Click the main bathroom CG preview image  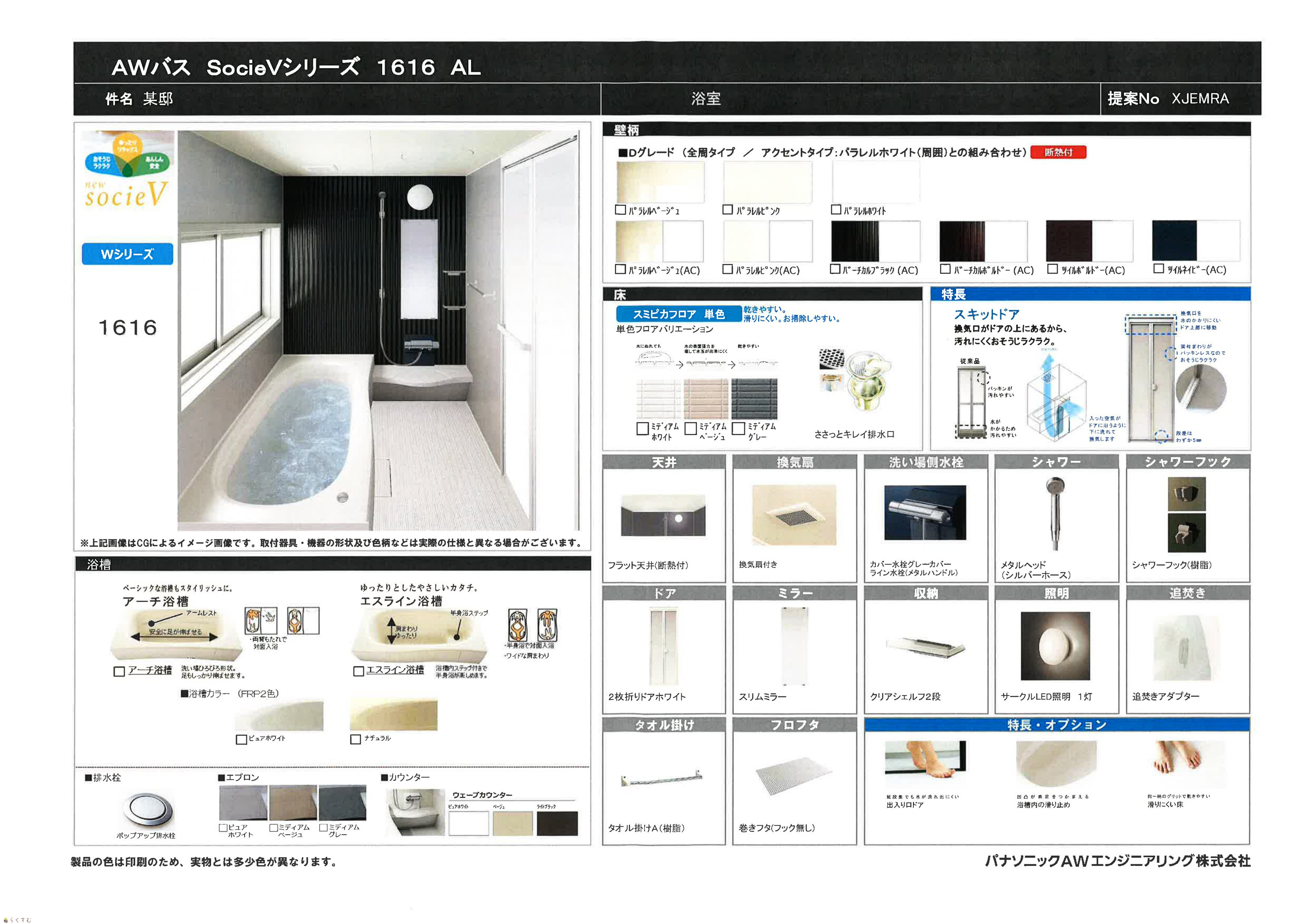378,330
